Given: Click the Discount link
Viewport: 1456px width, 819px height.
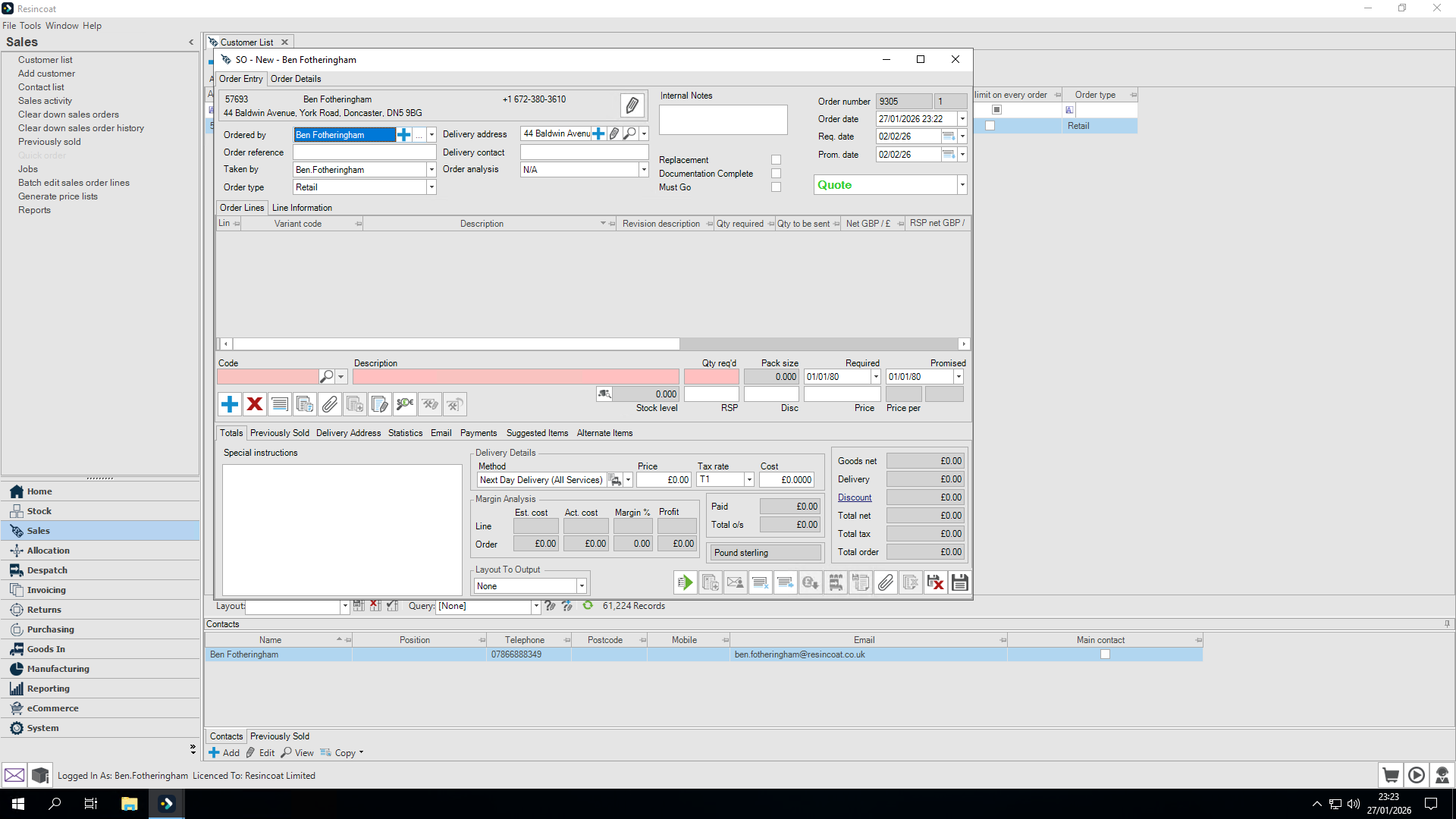Looking at the screenshot, I should pyautogui.click(x=855, y=497).
